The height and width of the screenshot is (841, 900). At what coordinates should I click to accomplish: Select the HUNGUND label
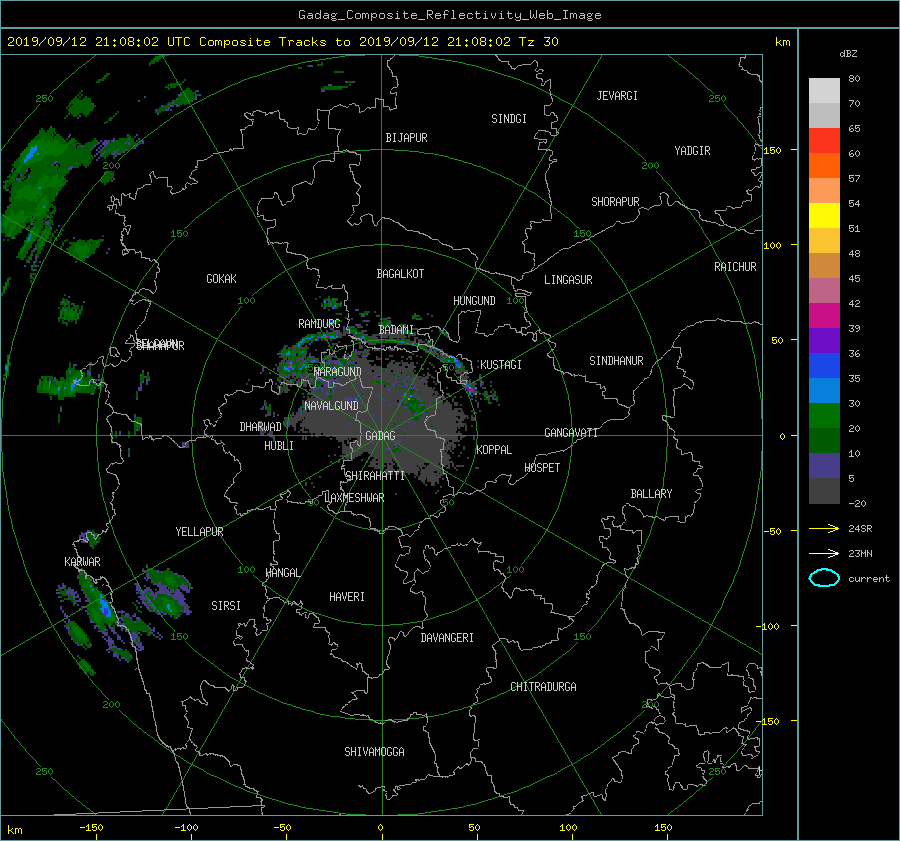click(474, 301)
